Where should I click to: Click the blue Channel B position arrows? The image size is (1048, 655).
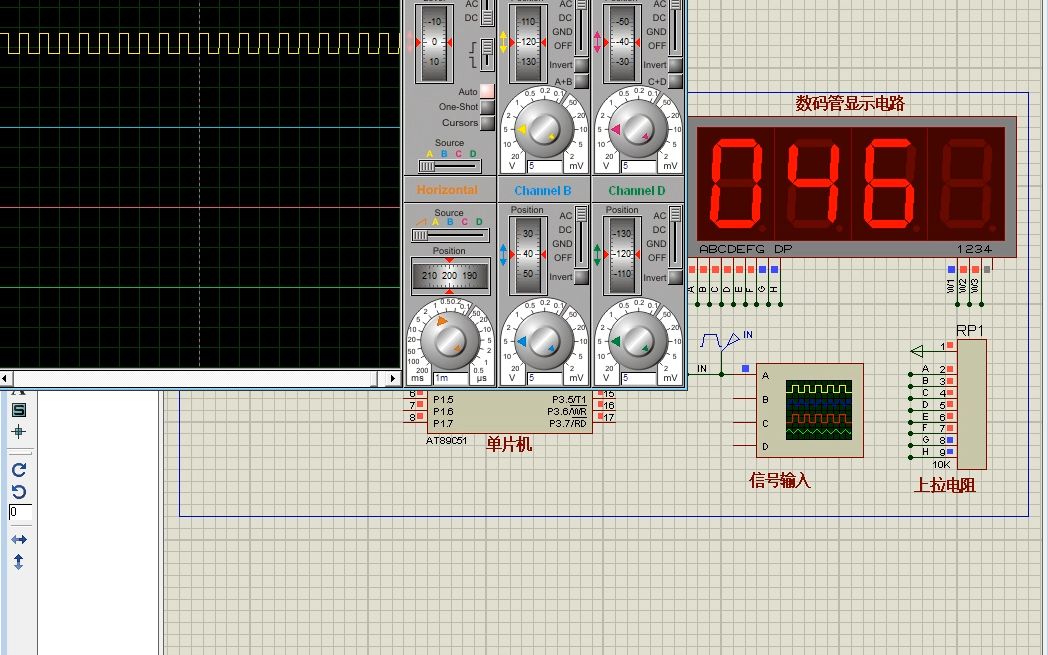click(x=504, y=255)
